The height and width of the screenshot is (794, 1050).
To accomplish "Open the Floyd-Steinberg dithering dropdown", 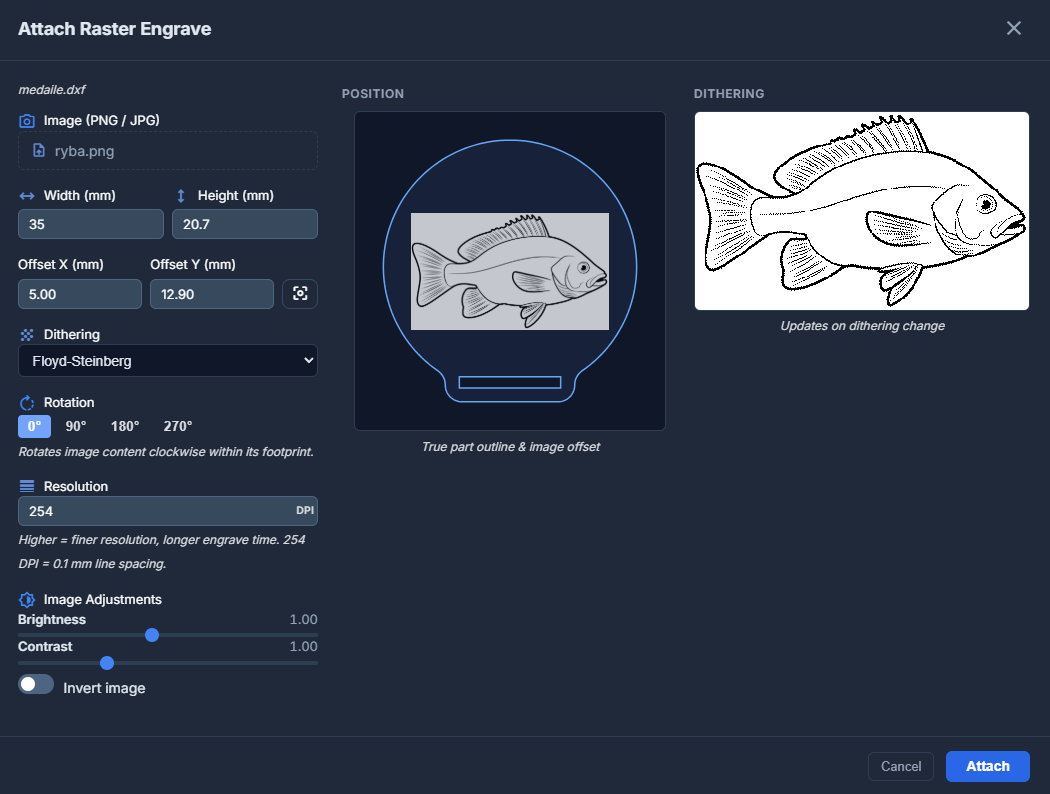I will (x=168, y=361).
